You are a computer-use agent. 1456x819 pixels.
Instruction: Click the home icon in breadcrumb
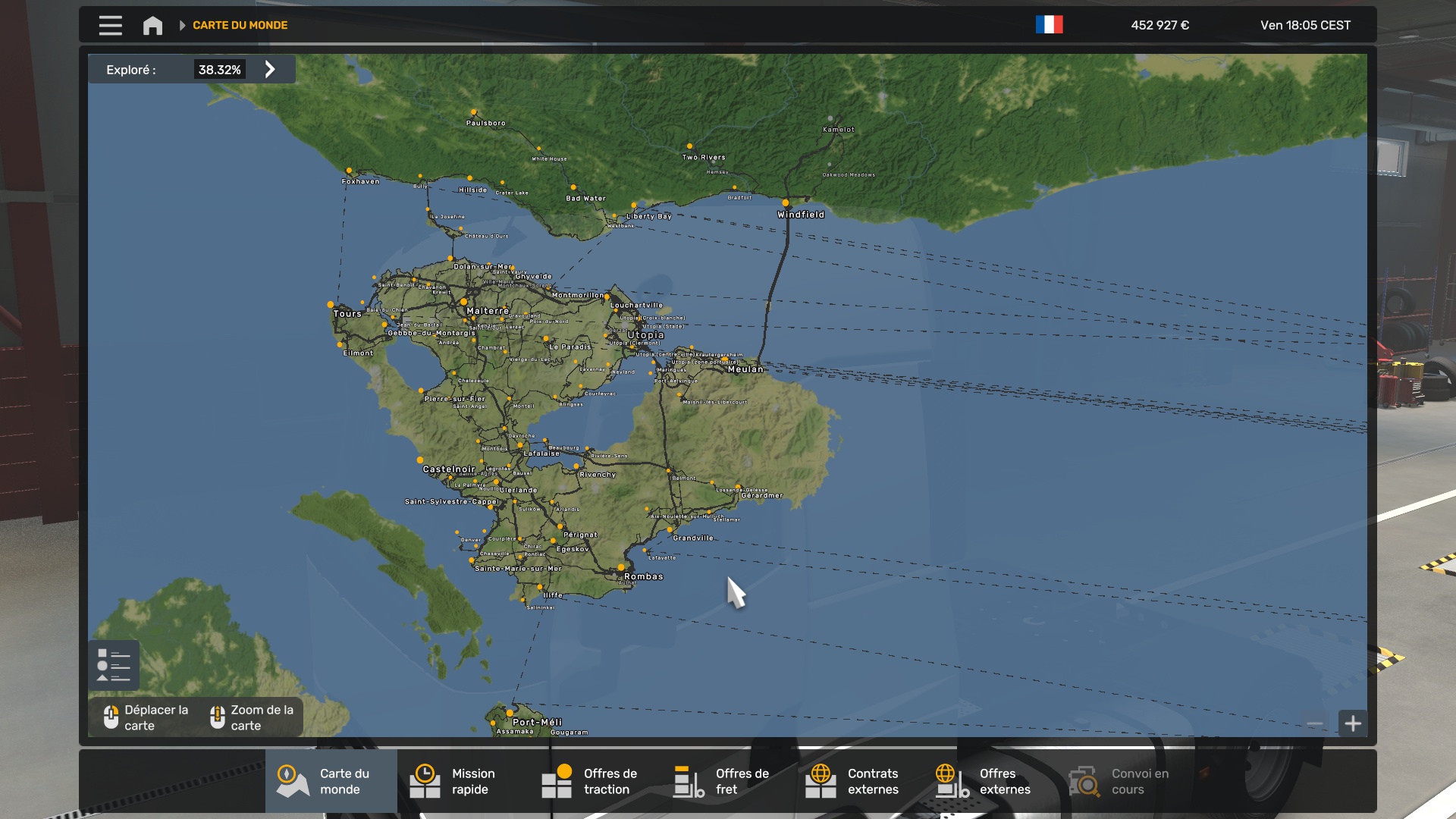pyautogui.click(x=152, y=25)
